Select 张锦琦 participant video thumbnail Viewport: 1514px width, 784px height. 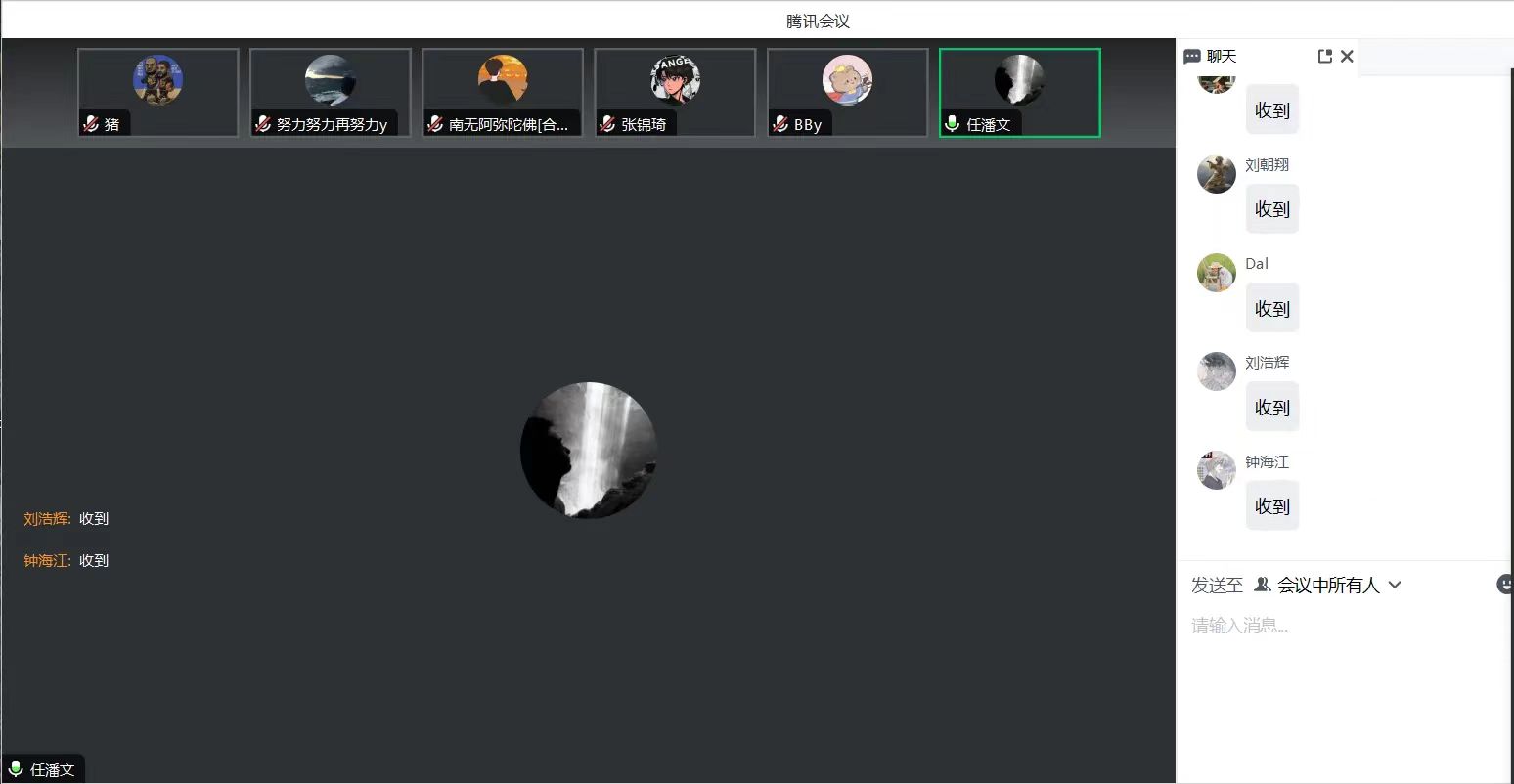(675, 92)
